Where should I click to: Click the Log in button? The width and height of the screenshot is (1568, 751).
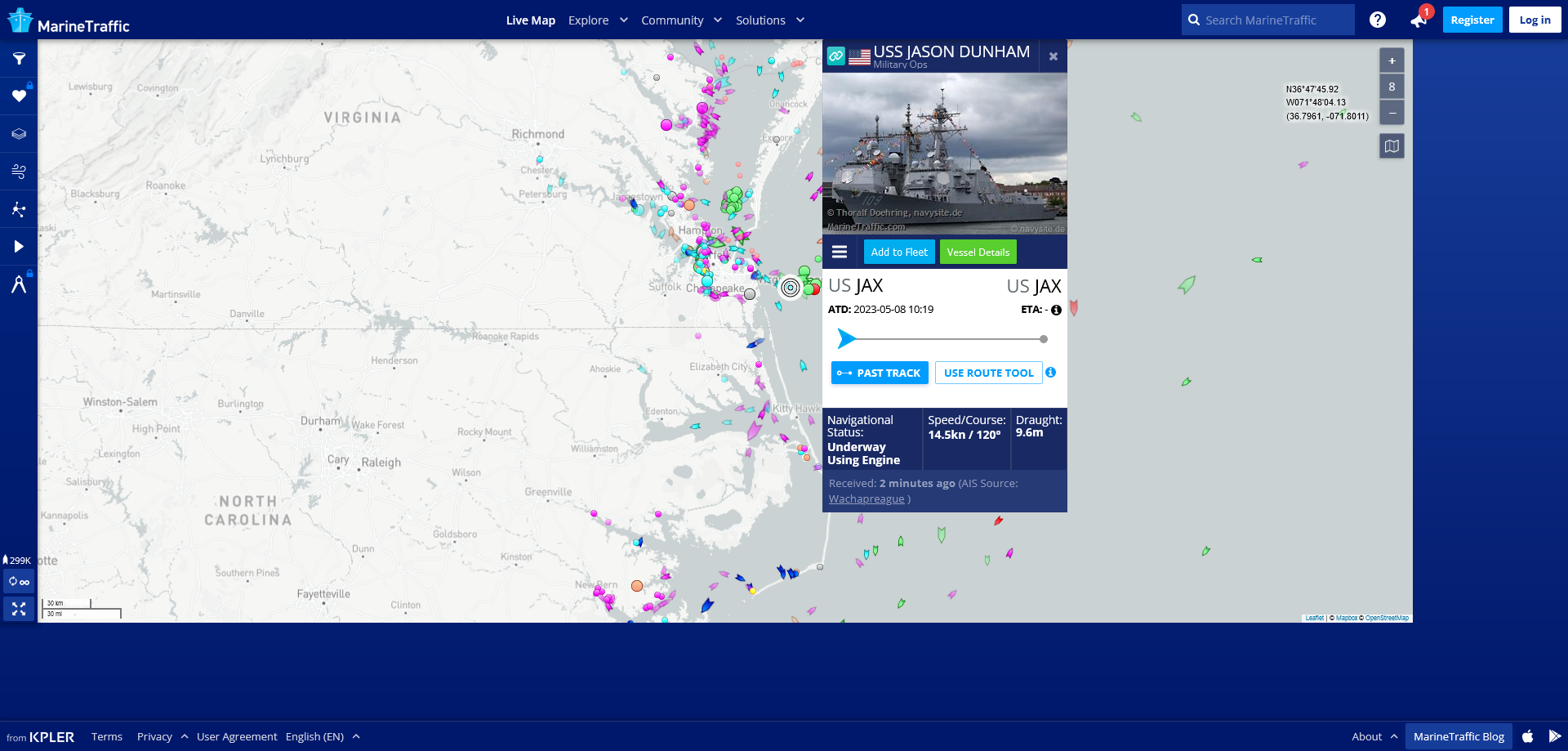pyautogui.click(x=1535, y=20)
